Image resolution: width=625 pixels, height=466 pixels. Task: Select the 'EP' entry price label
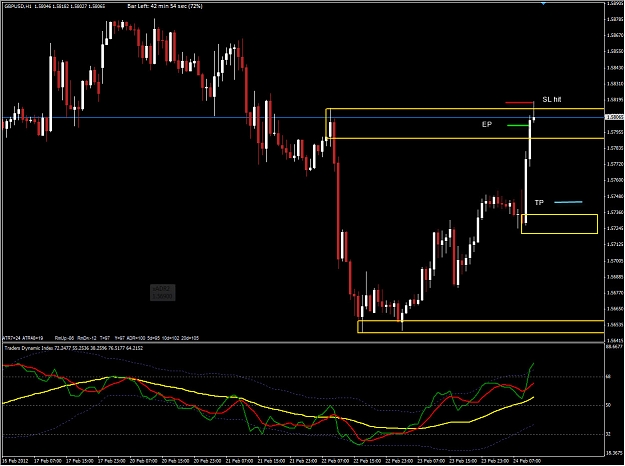pos(487,124)
